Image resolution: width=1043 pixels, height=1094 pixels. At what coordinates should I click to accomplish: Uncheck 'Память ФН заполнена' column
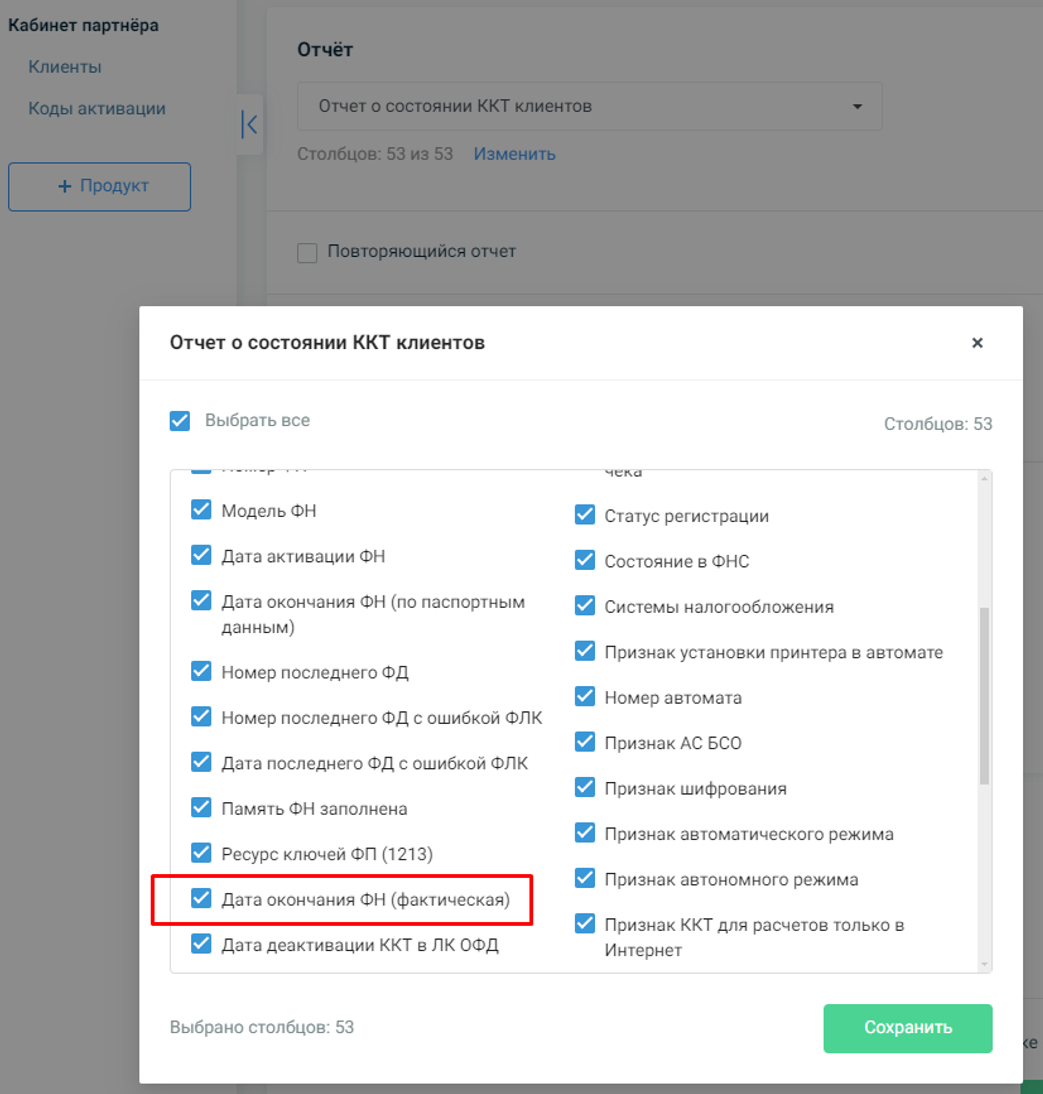pos(201,807)
